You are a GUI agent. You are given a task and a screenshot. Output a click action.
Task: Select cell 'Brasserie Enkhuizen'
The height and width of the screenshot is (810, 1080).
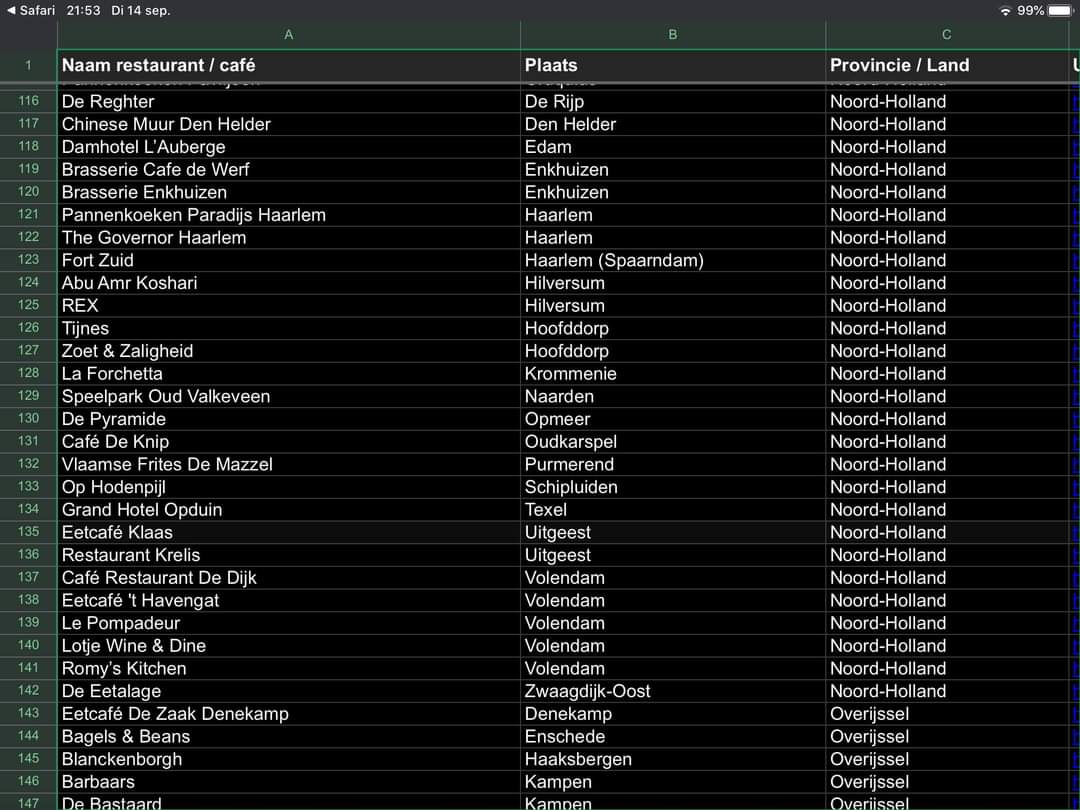pos(289,192)
